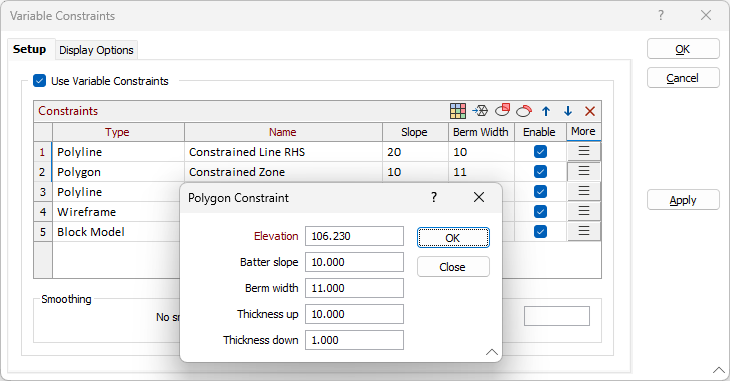The image size is (730, 381).
Task: Collapse the Polygon Constraint dialog chevron
Action: 492,352
